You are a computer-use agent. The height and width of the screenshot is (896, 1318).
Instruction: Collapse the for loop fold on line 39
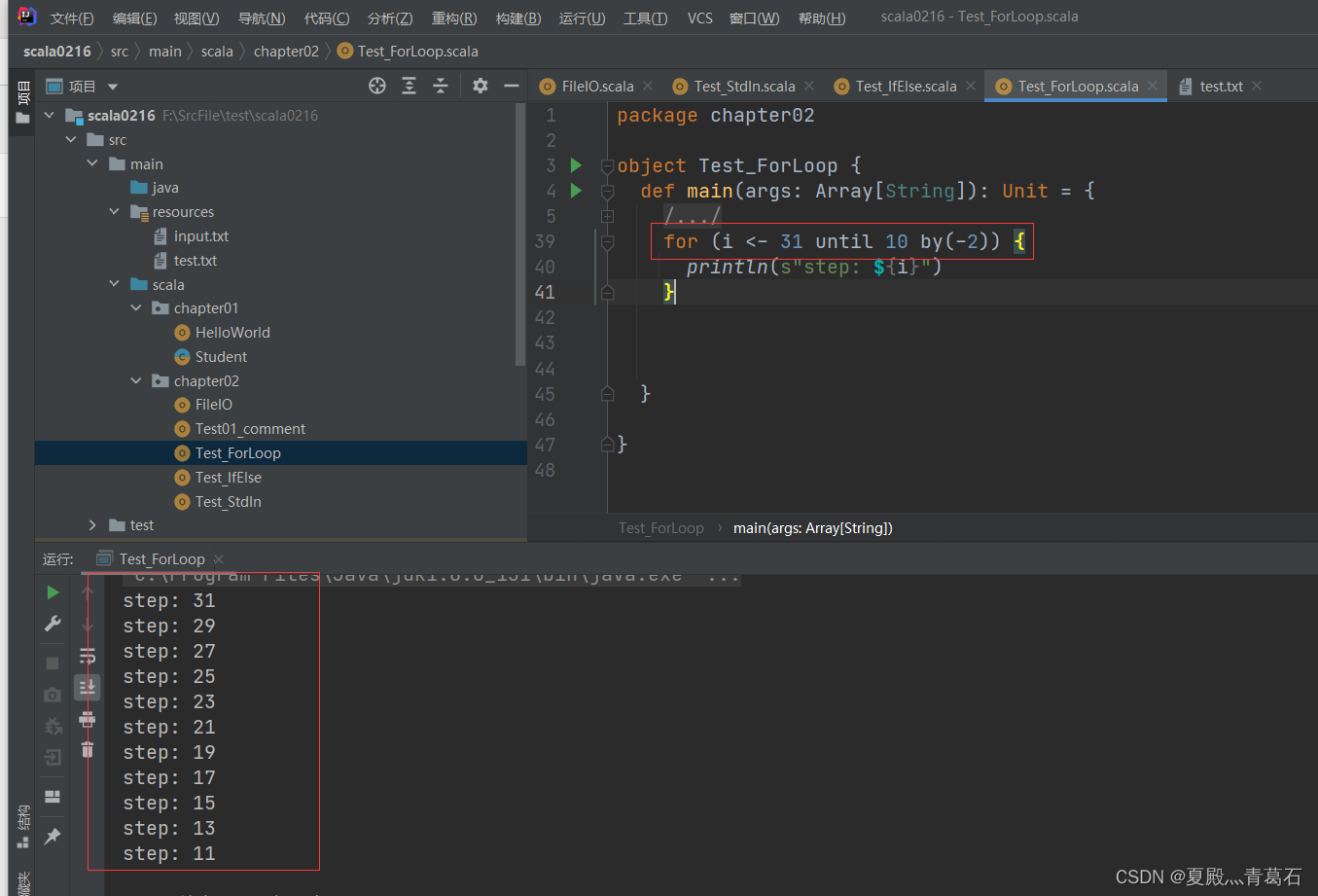pyautogui.click(x=608, y=242)
